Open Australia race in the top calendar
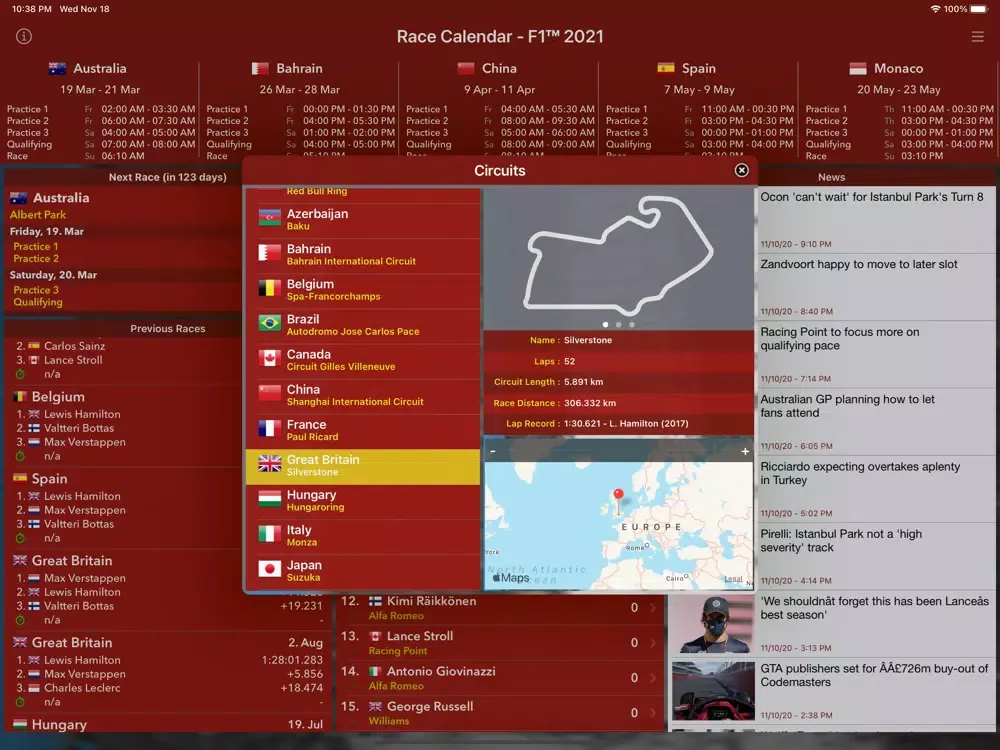The width and height of the screenshot is (1000, 750). [x=100, y=112]
